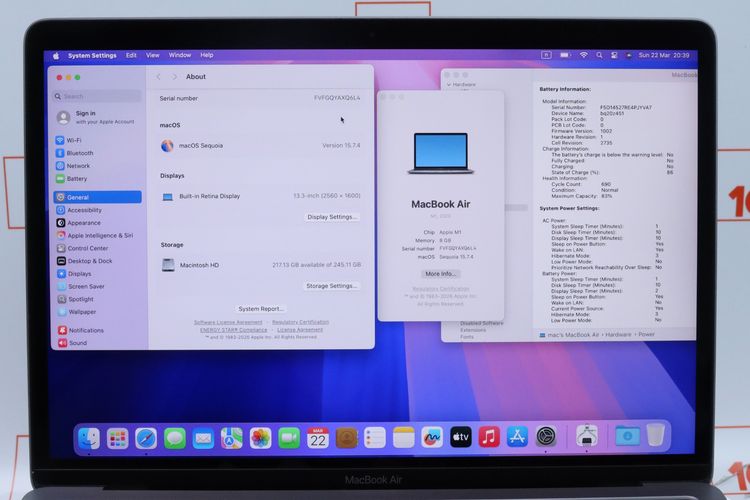Open Music app in the Dock

pyautogui.click(x=489, y=437)
